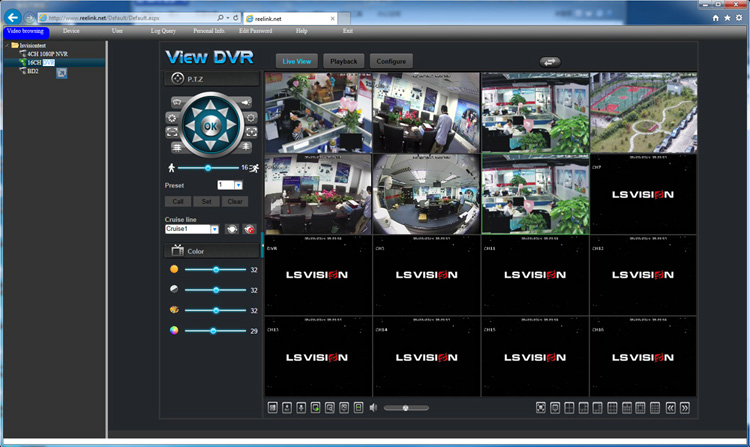Click the iris close icon left of the dial
Image resolution: width=750 pixels, height=447 pixels.
[x=172, y=118]
